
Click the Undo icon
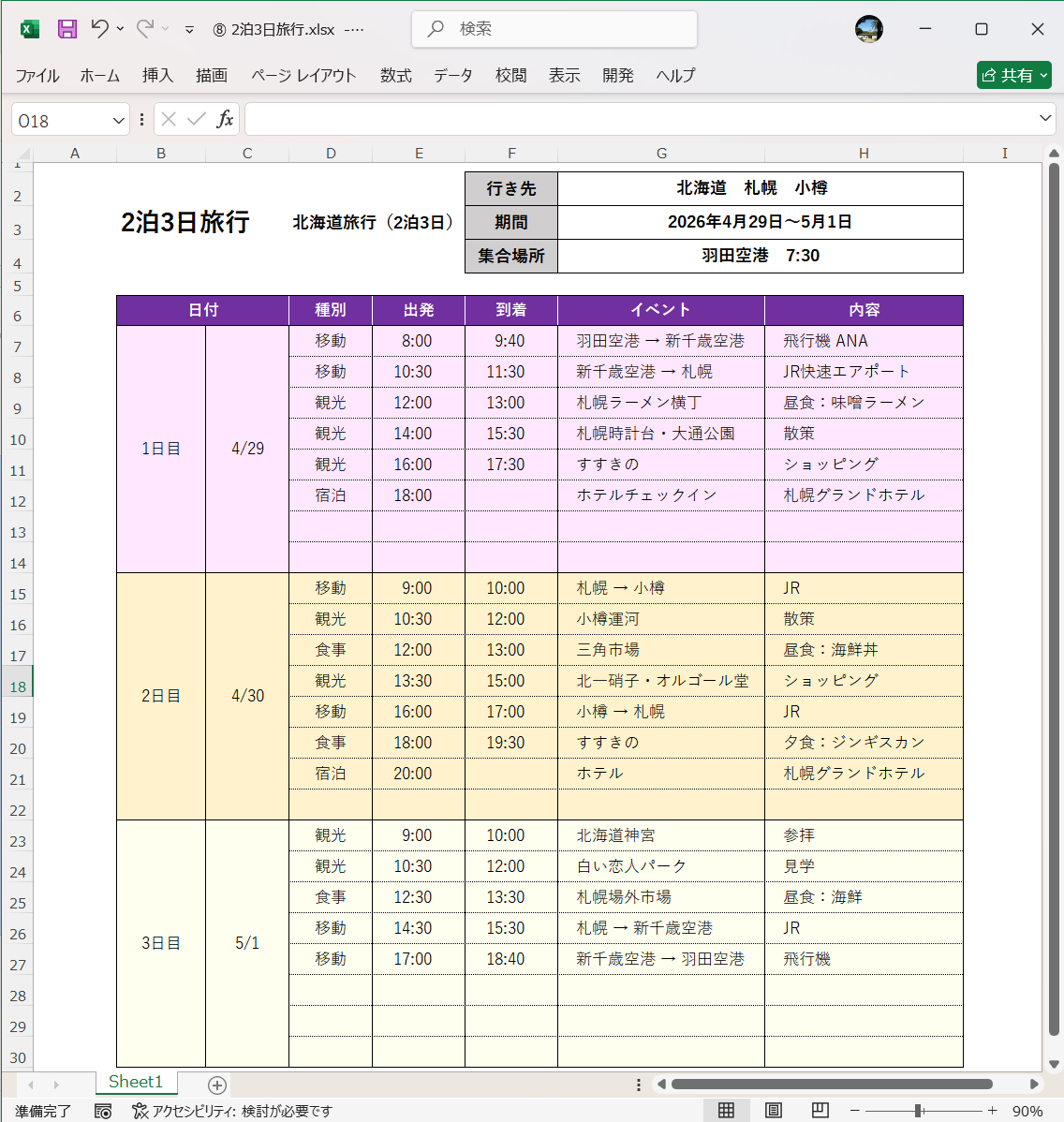101,29
